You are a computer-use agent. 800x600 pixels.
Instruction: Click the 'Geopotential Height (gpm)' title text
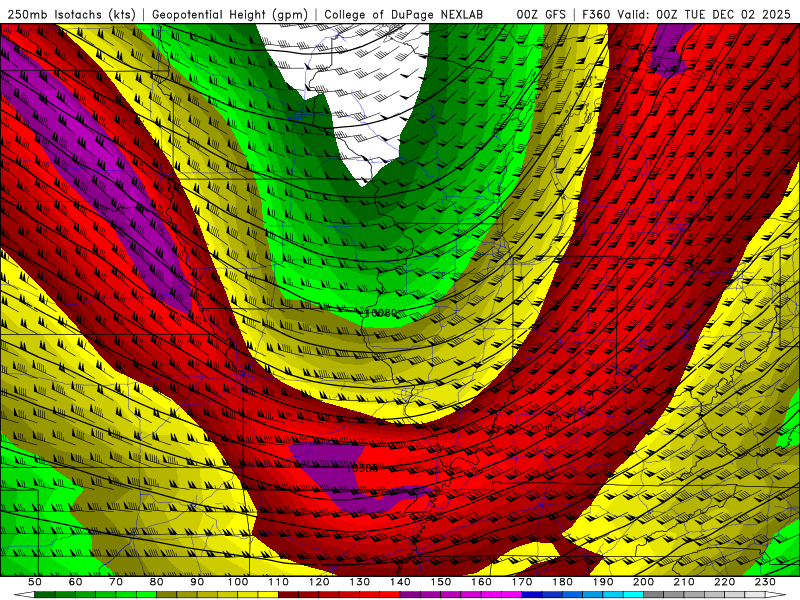tap(230, 15)
